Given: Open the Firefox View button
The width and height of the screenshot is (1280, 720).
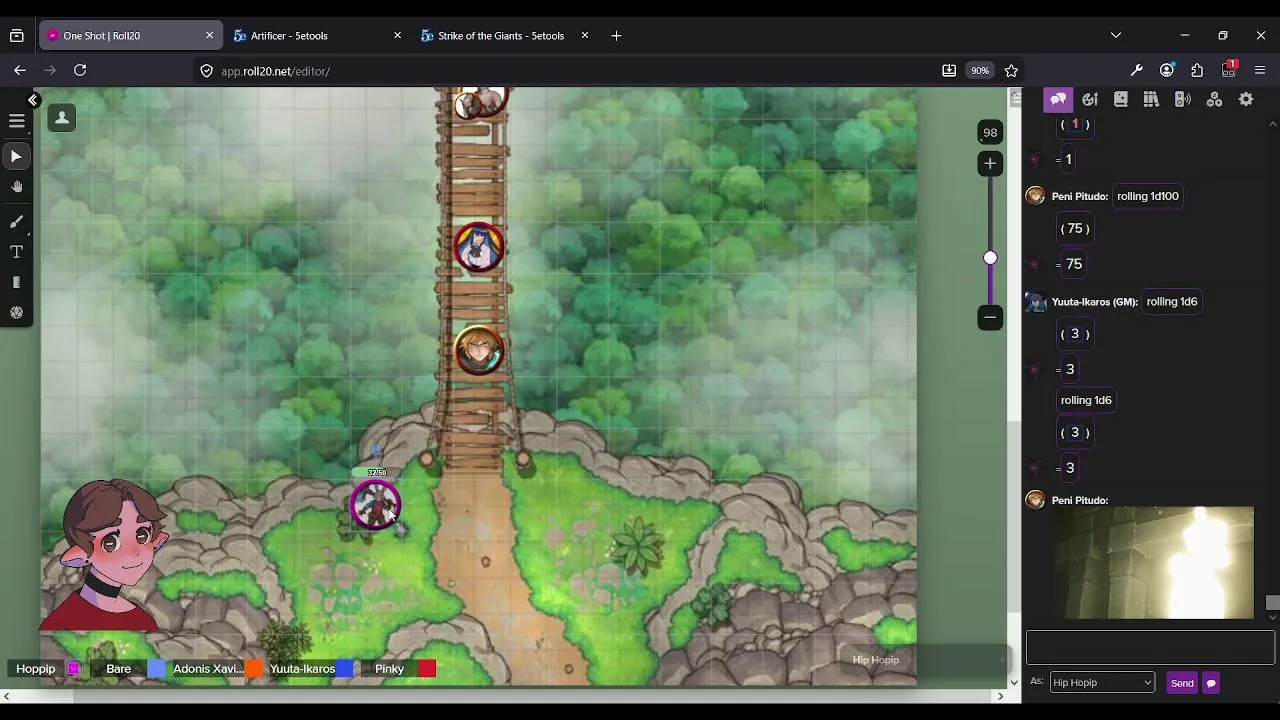Looking at the screenshot, I should click(x=17, y=35).
